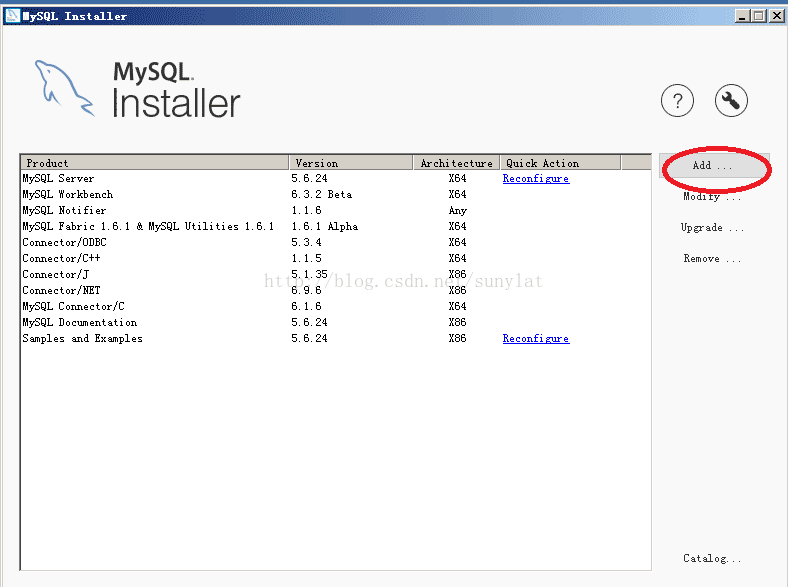The height and width of the screenshot is (587, 788).
Task: Click version 5.3.4 of Connector/ODBC
Action: 306,242
